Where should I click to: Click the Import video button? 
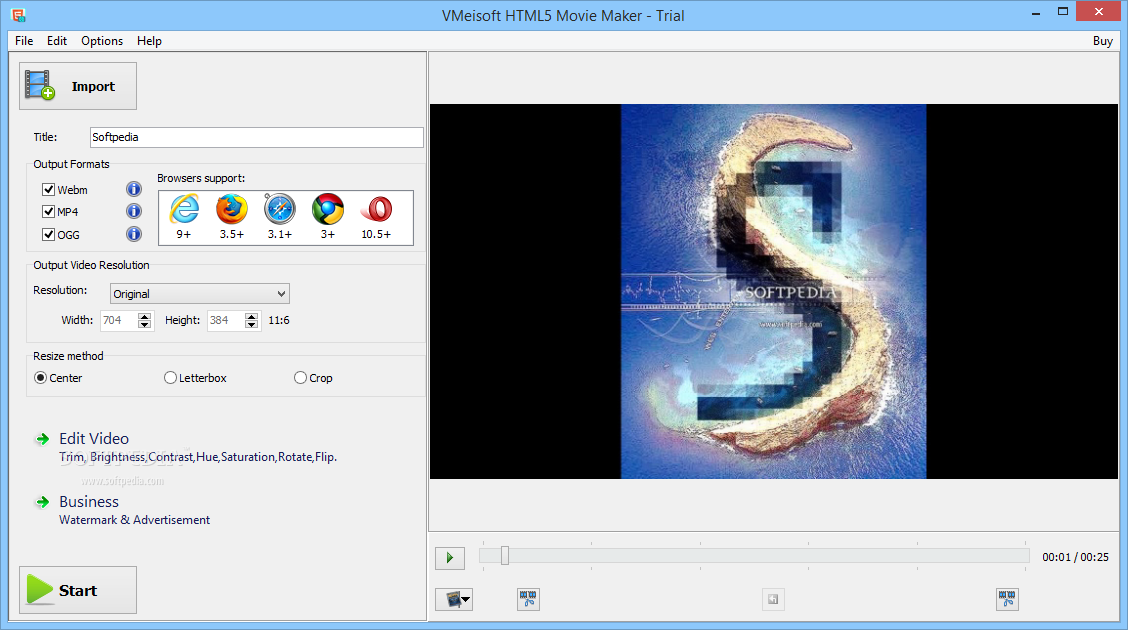point(78,86)
